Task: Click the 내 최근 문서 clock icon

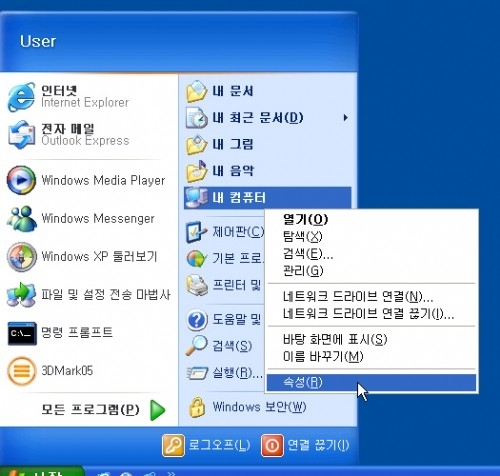Action: [197, 118]
